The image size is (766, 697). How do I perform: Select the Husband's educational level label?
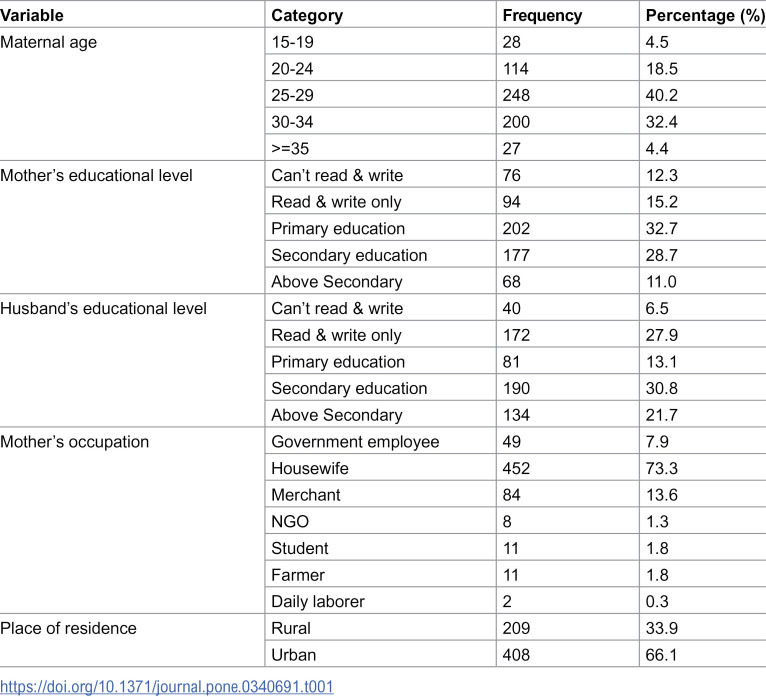pos(104,309)
